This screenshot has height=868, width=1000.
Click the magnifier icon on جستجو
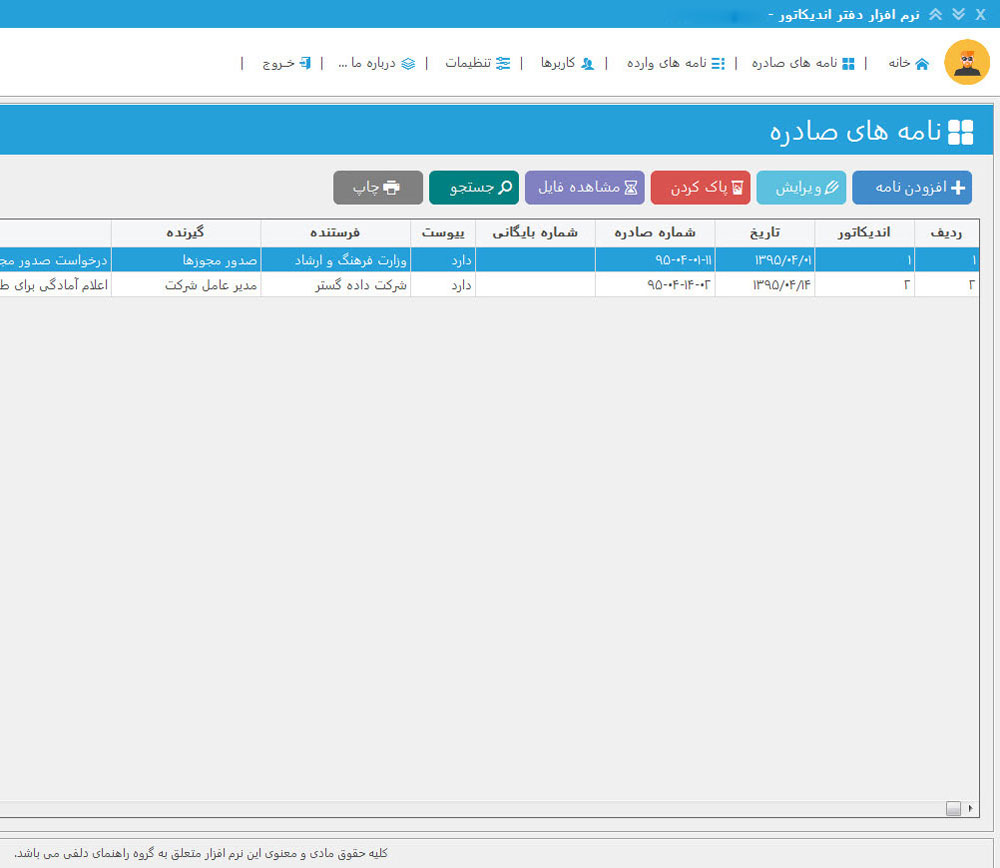coord(505,187)
